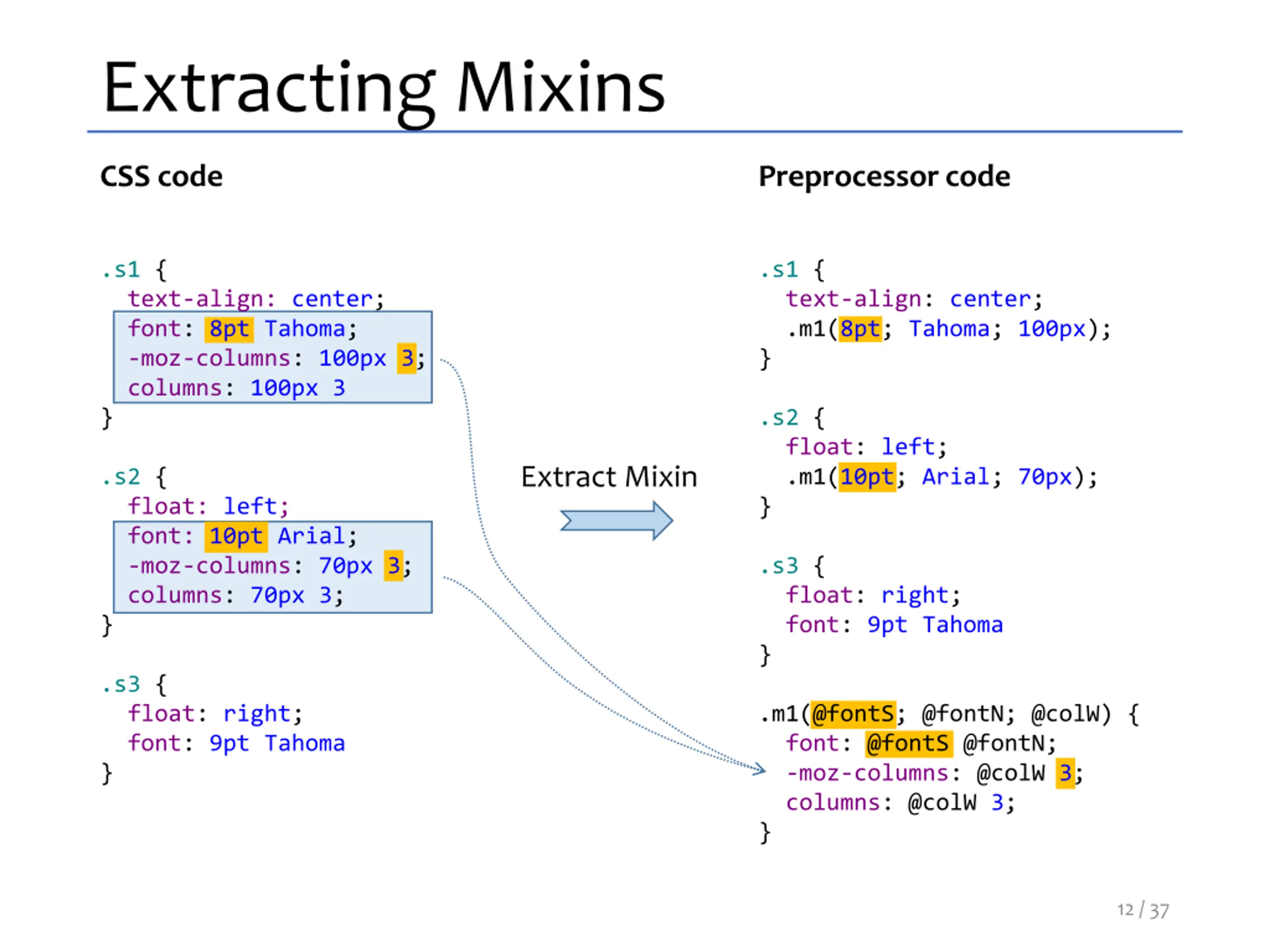Click the blue block arrow under 'Extract Mixin'
This screenshot has width=1270, height=952.
coord(617,521)
